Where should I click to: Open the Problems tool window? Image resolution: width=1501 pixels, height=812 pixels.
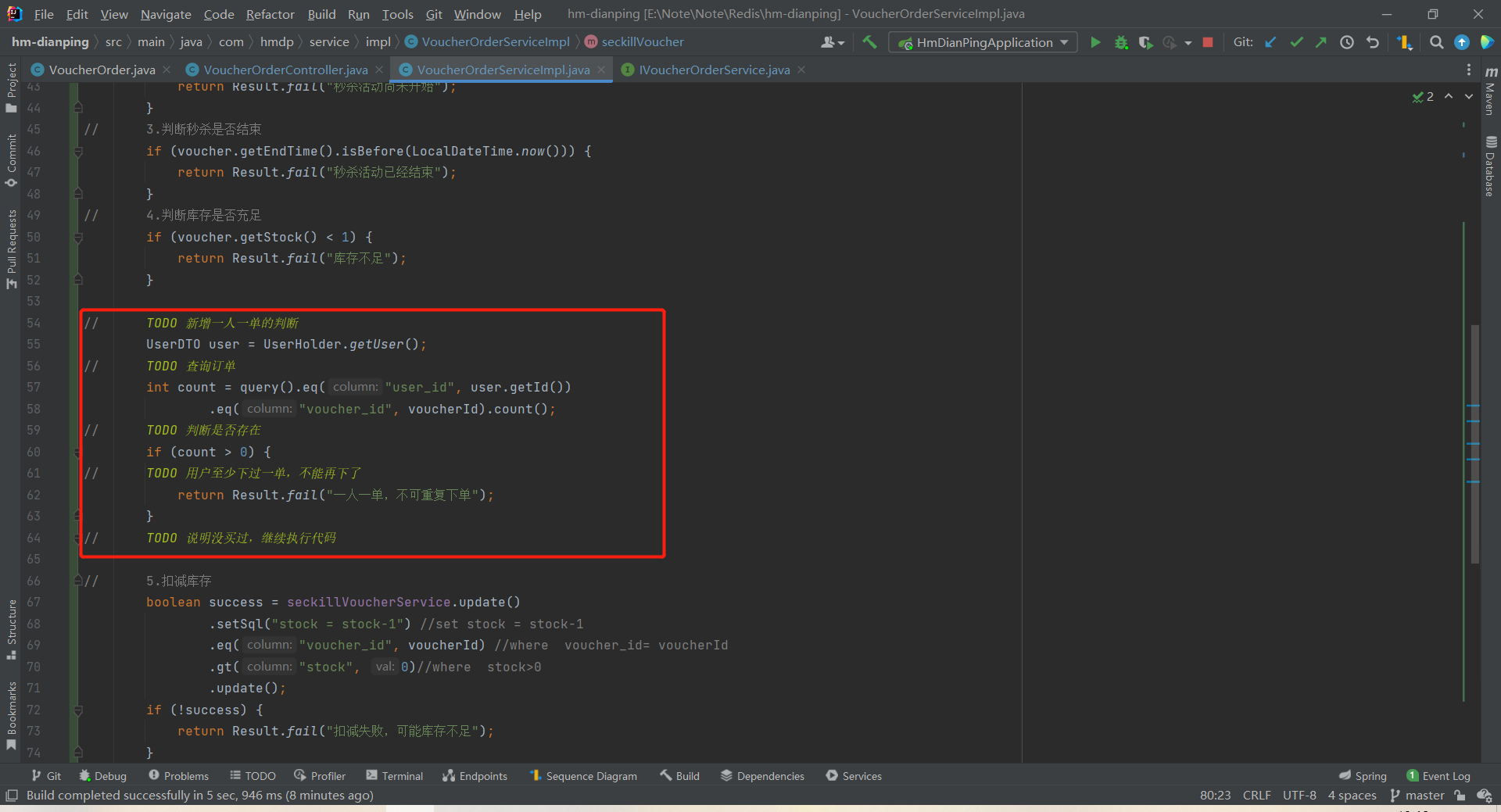[179, 775]
